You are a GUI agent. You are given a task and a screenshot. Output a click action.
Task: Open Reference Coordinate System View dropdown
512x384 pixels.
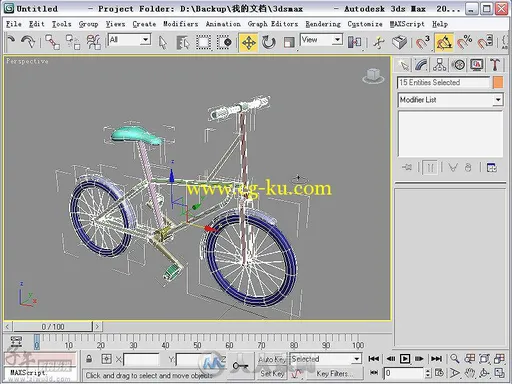(x=321, y=40)
